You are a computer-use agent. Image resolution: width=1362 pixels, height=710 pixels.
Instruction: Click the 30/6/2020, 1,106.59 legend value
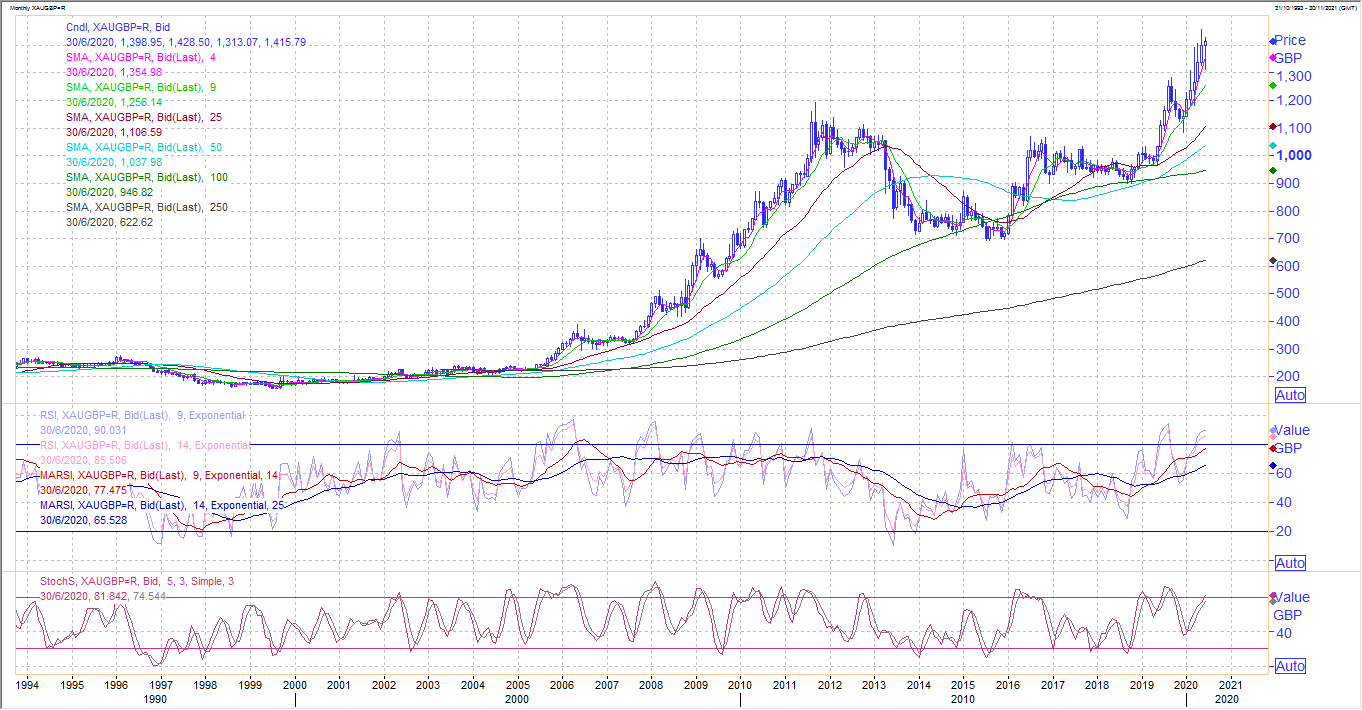114,132
